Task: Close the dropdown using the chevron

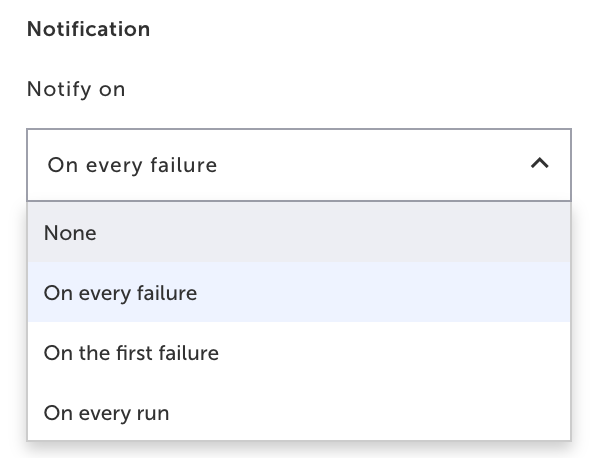Action: pos(539,164)
